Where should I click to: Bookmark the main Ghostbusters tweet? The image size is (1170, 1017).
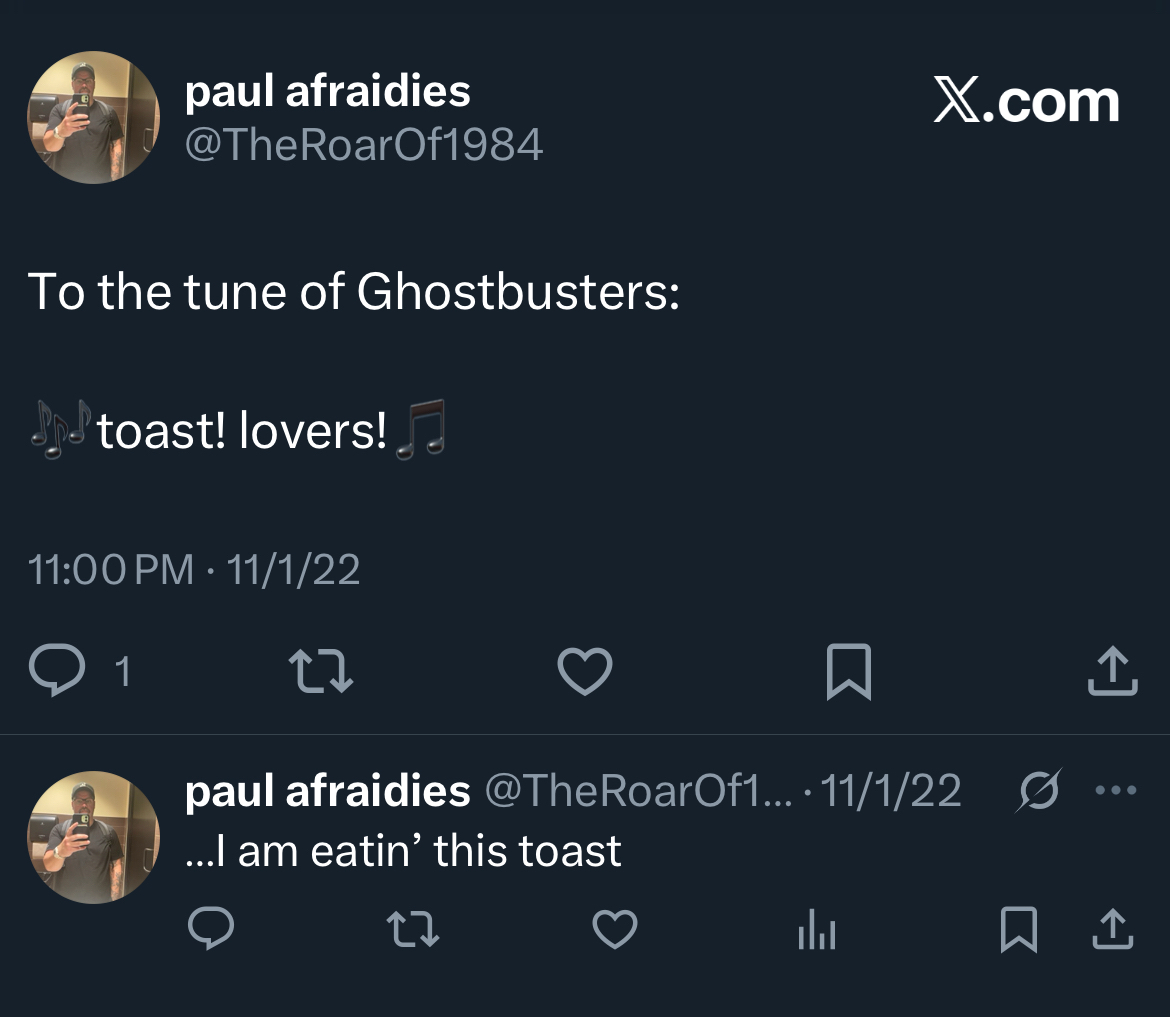849,671
